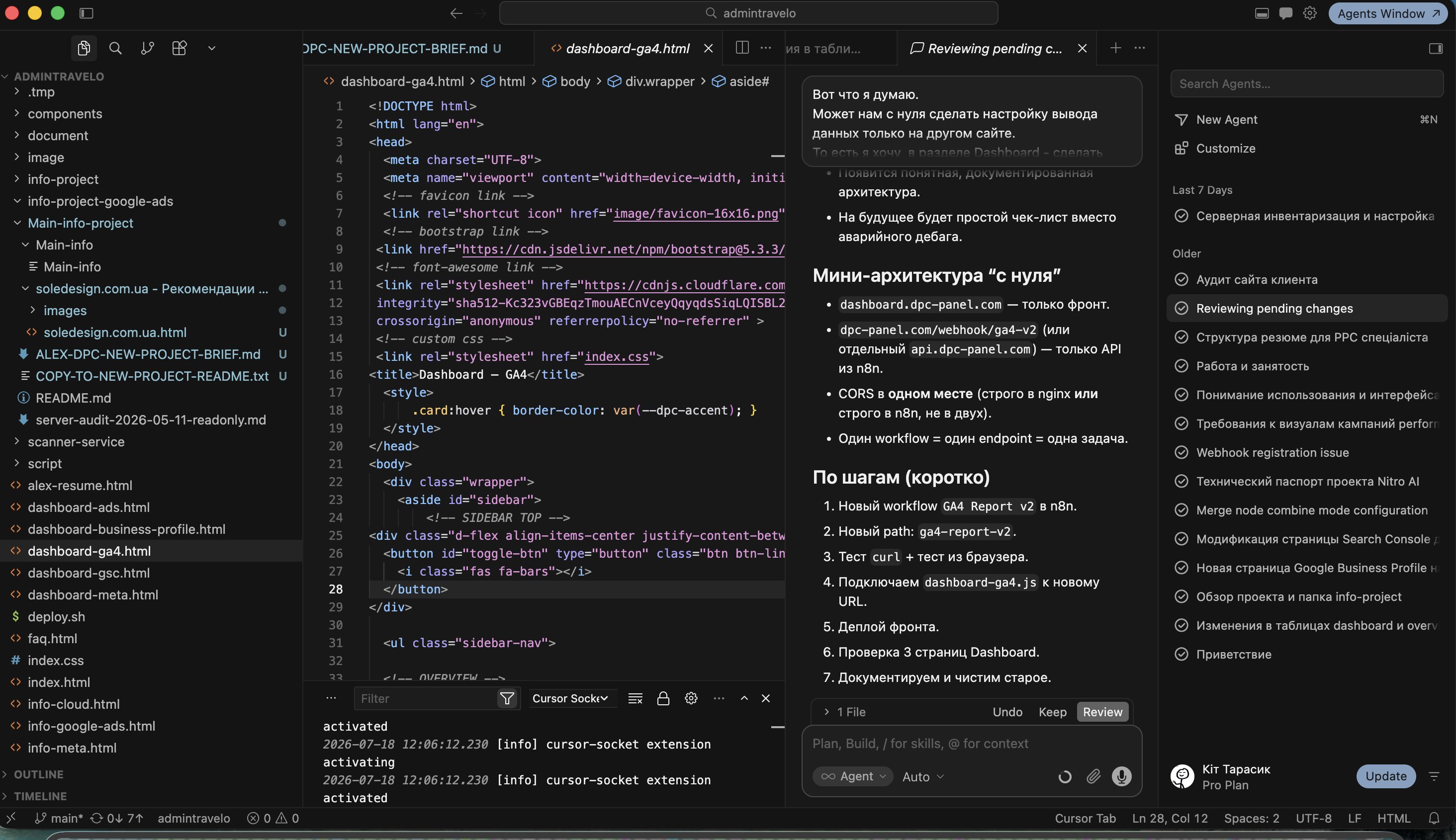
Task: Open 'Аудит сайта клиента' agent chat
Action: click(1306, 279)
